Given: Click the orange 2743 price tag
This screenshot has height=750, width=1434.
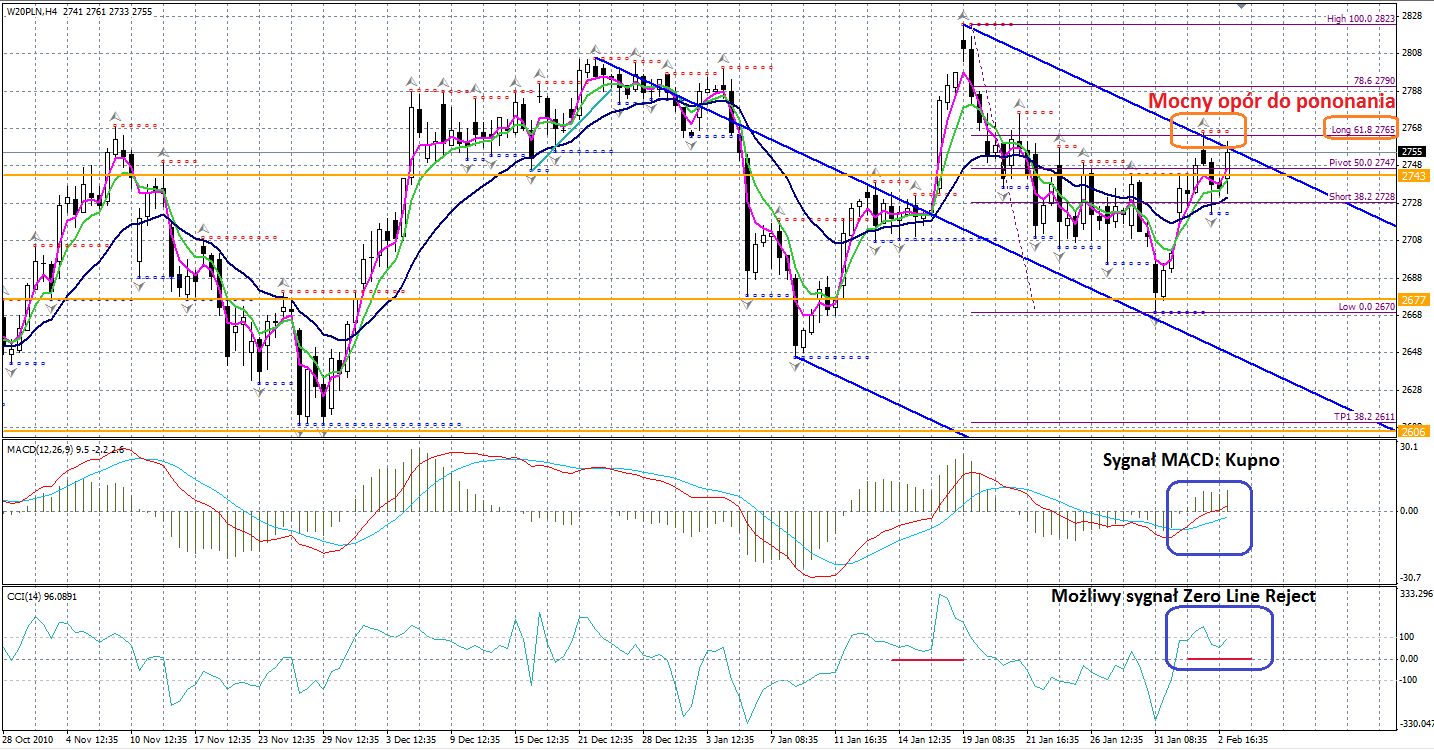Looking at the screenshot, I should (1414, 175).
